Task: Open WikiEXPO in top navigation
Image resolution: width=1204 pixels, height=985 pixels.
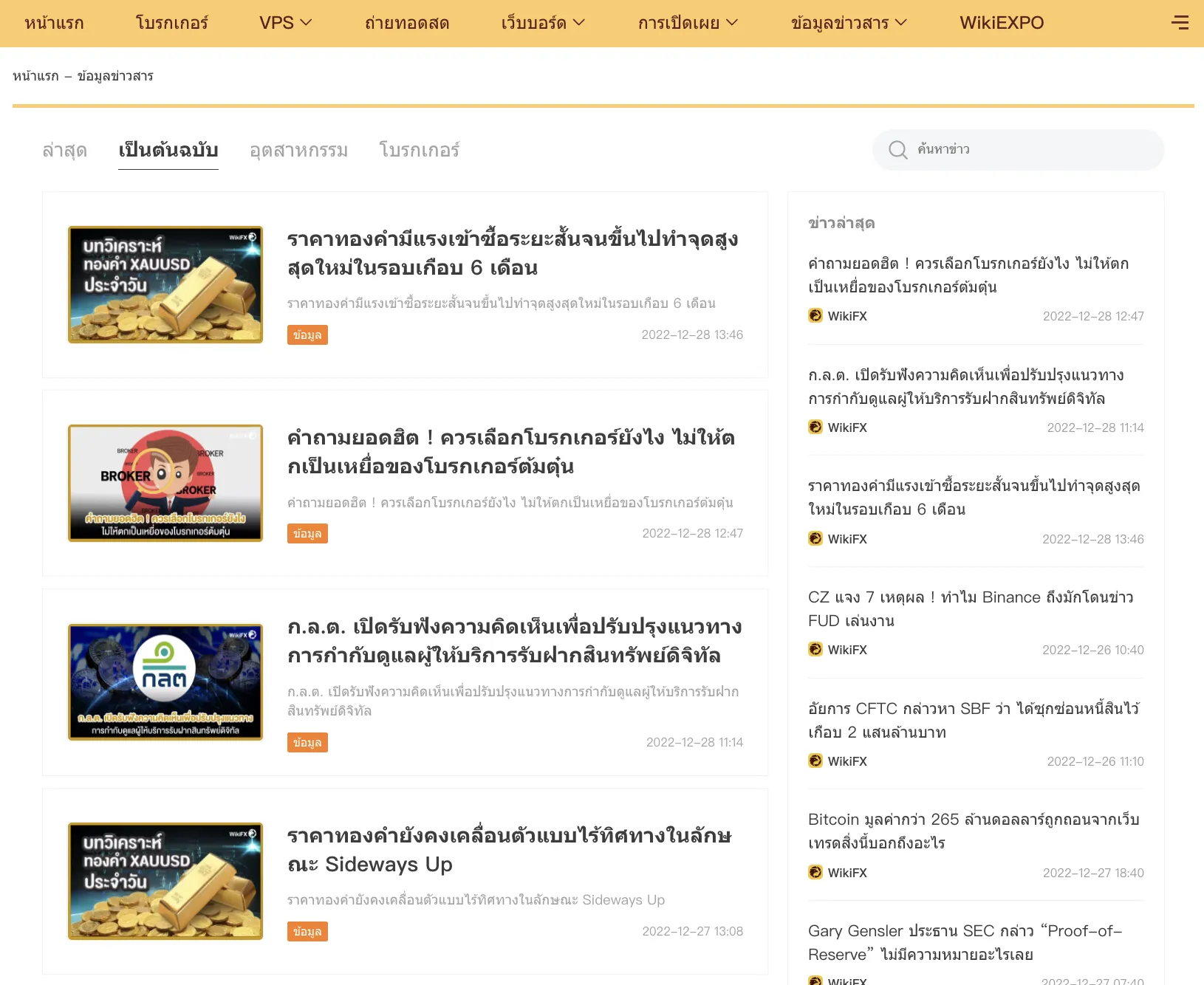Action: click(1002, 23)
